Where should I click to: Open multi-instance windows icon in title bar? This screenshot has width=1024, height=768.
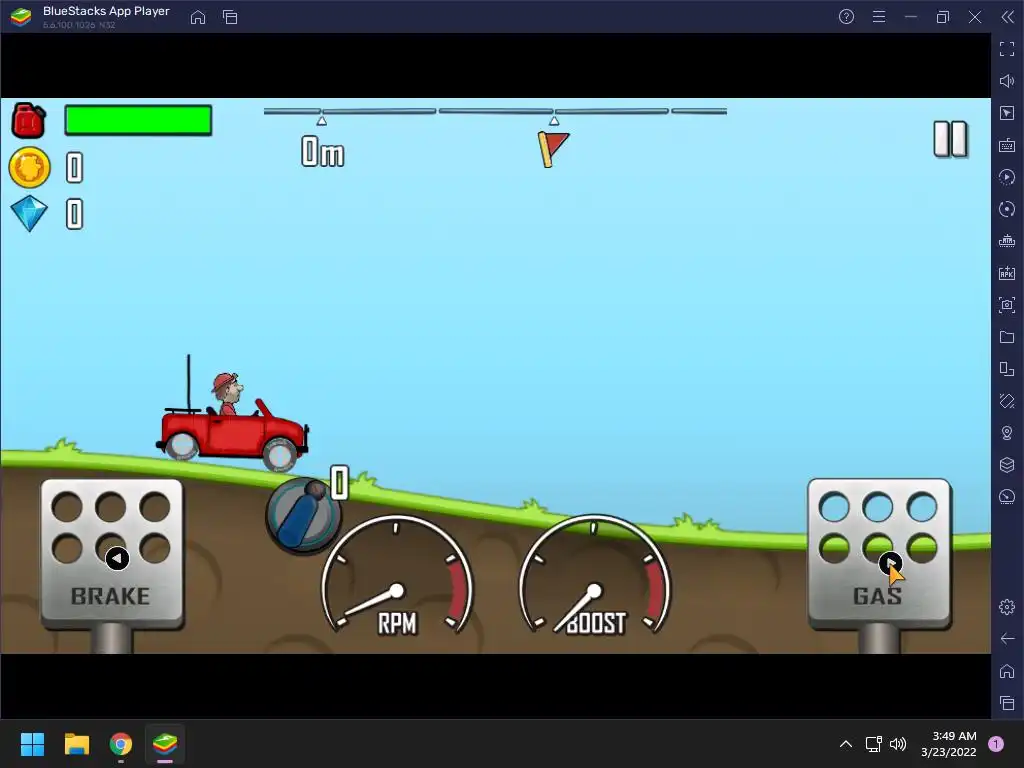pyautogui.click(x=230, y=17)
